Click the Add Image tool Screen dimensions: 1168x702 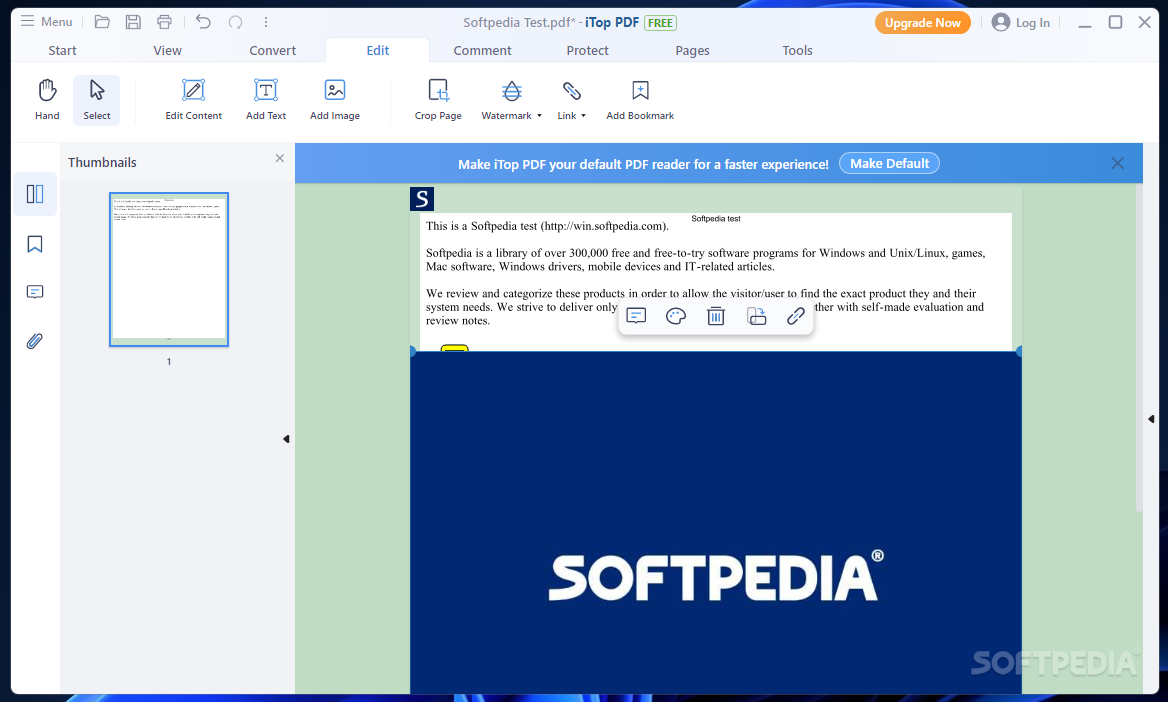[x=334, y=99]
